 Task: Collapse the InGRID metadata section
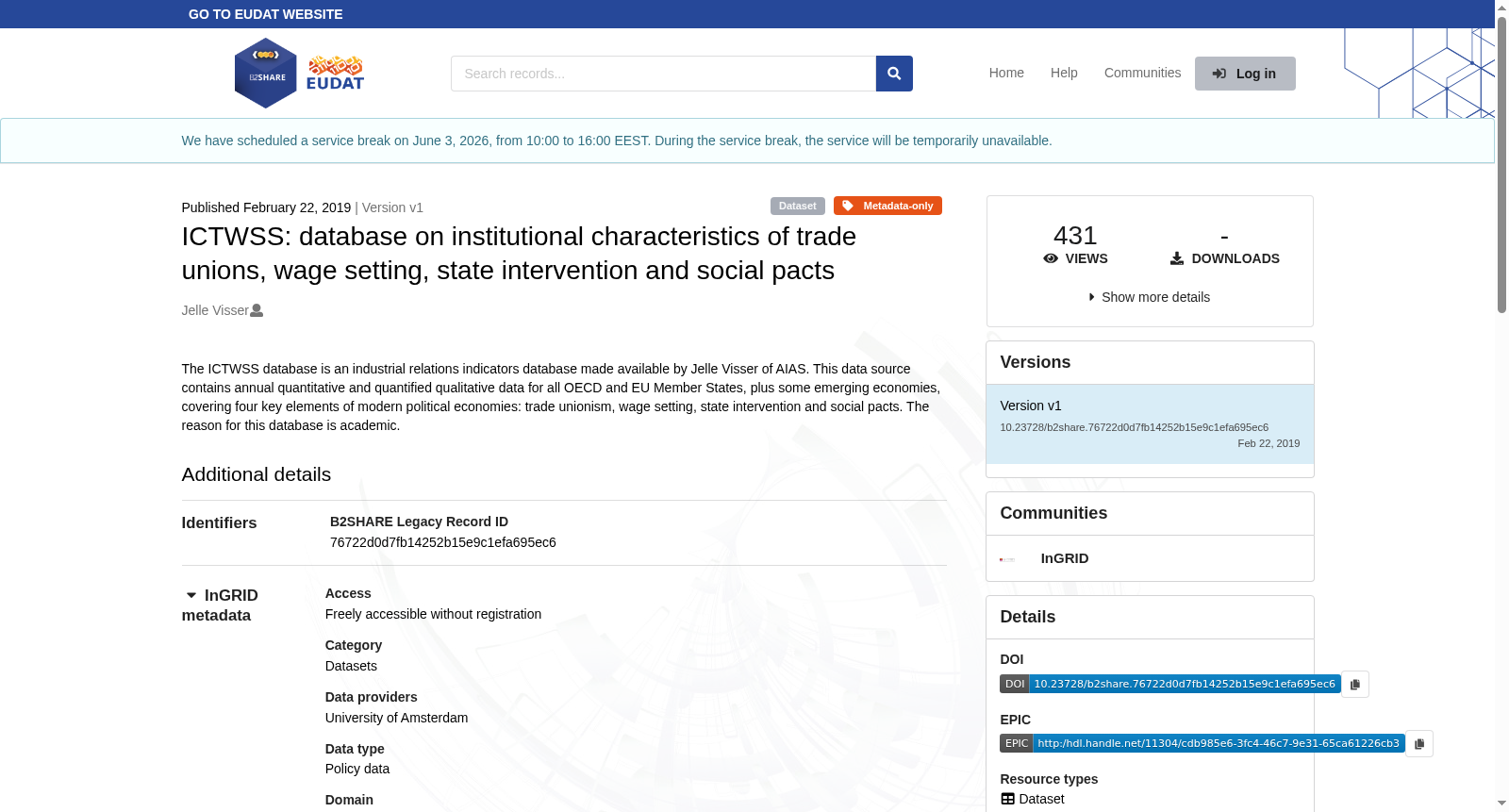pos(191,595)
